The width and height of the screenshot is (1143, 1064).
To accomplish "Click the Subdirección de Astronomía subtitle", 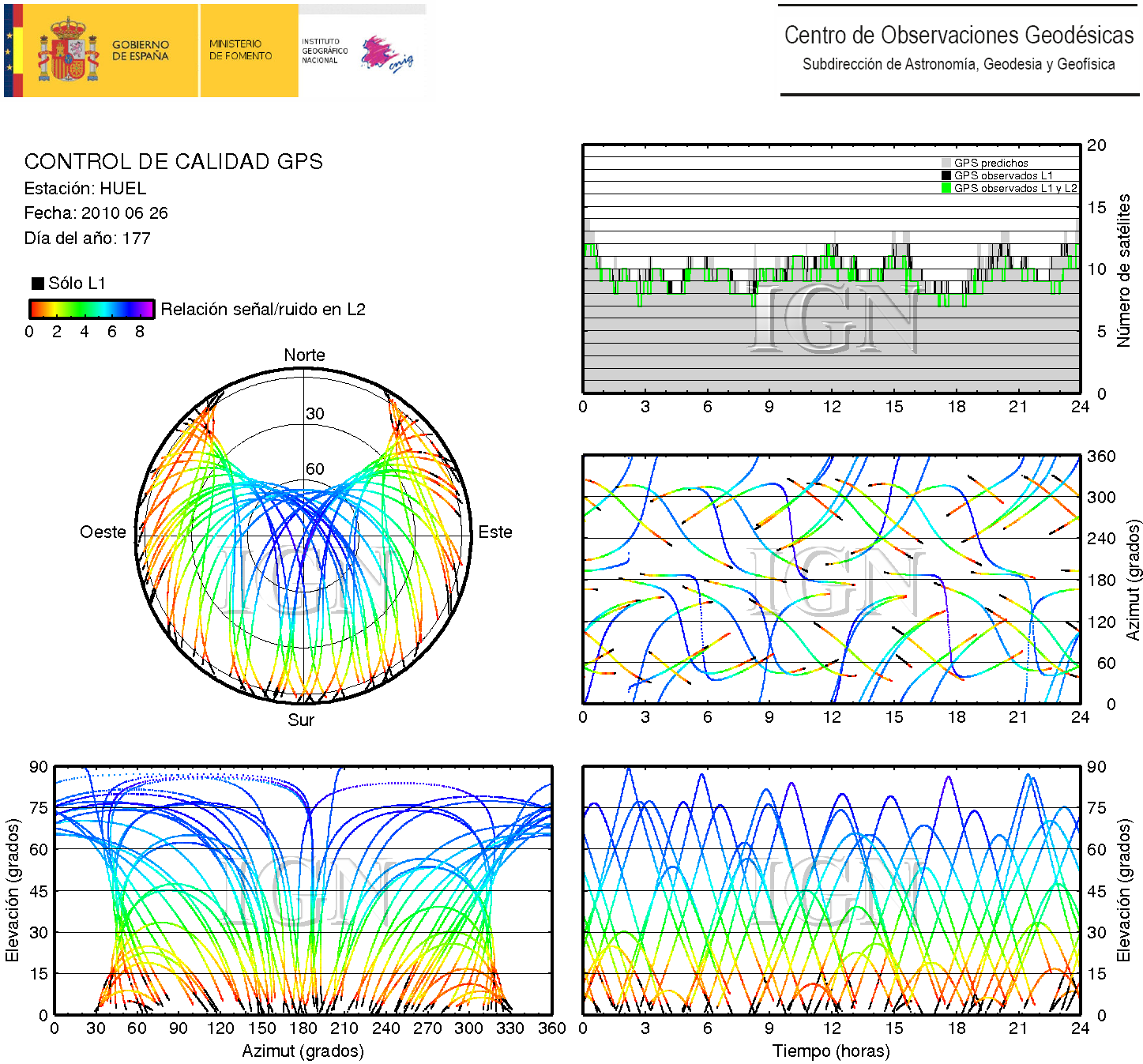I will pyautogui.click(x=958, y=65).
